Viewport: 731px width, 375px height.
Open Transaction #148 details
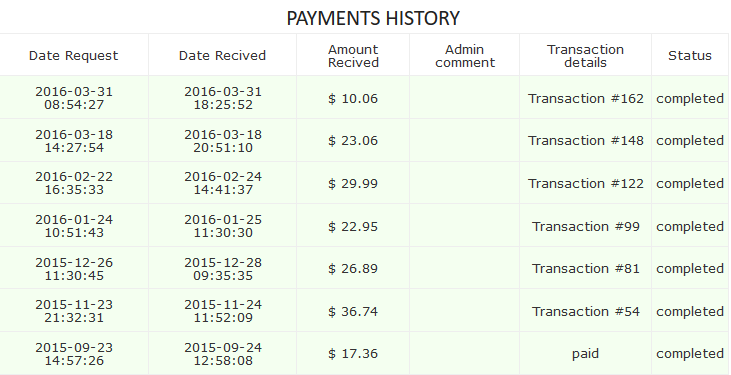[586, 140]
